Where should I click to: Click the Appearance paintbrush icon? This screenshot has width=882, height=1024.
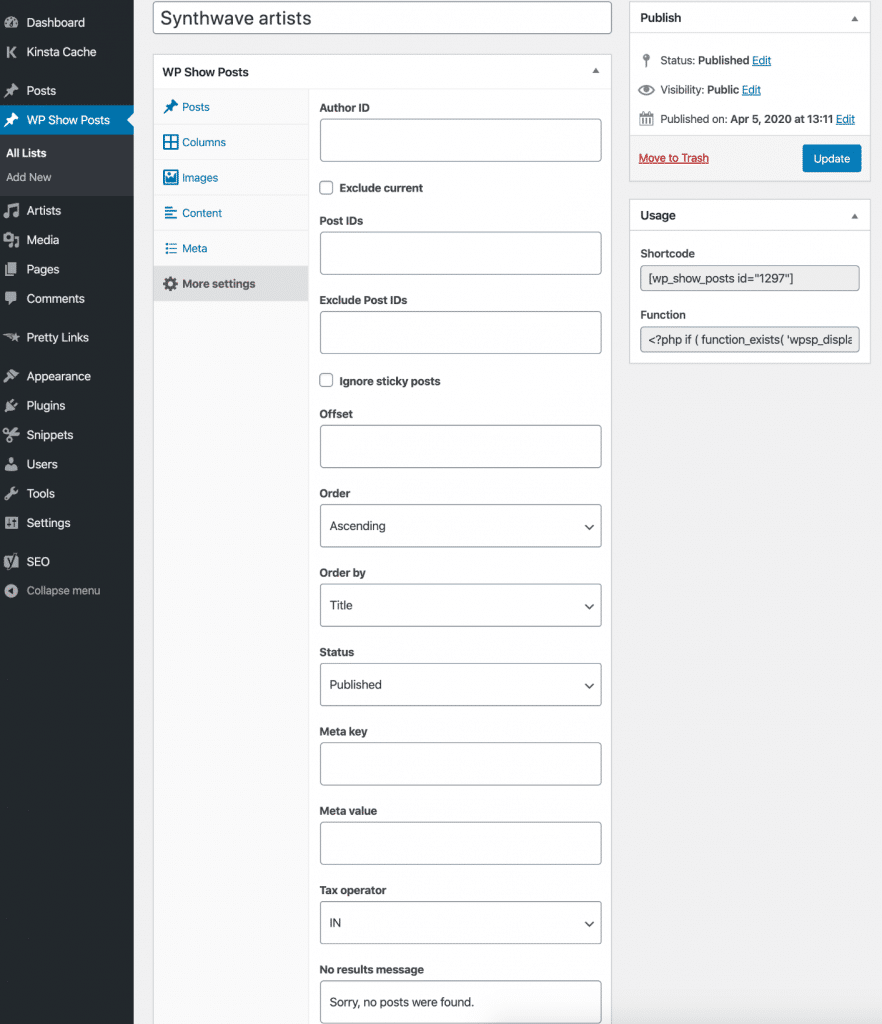tap(11, 376)
